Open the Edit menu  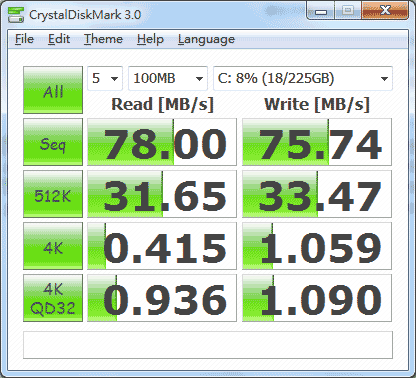59,39
